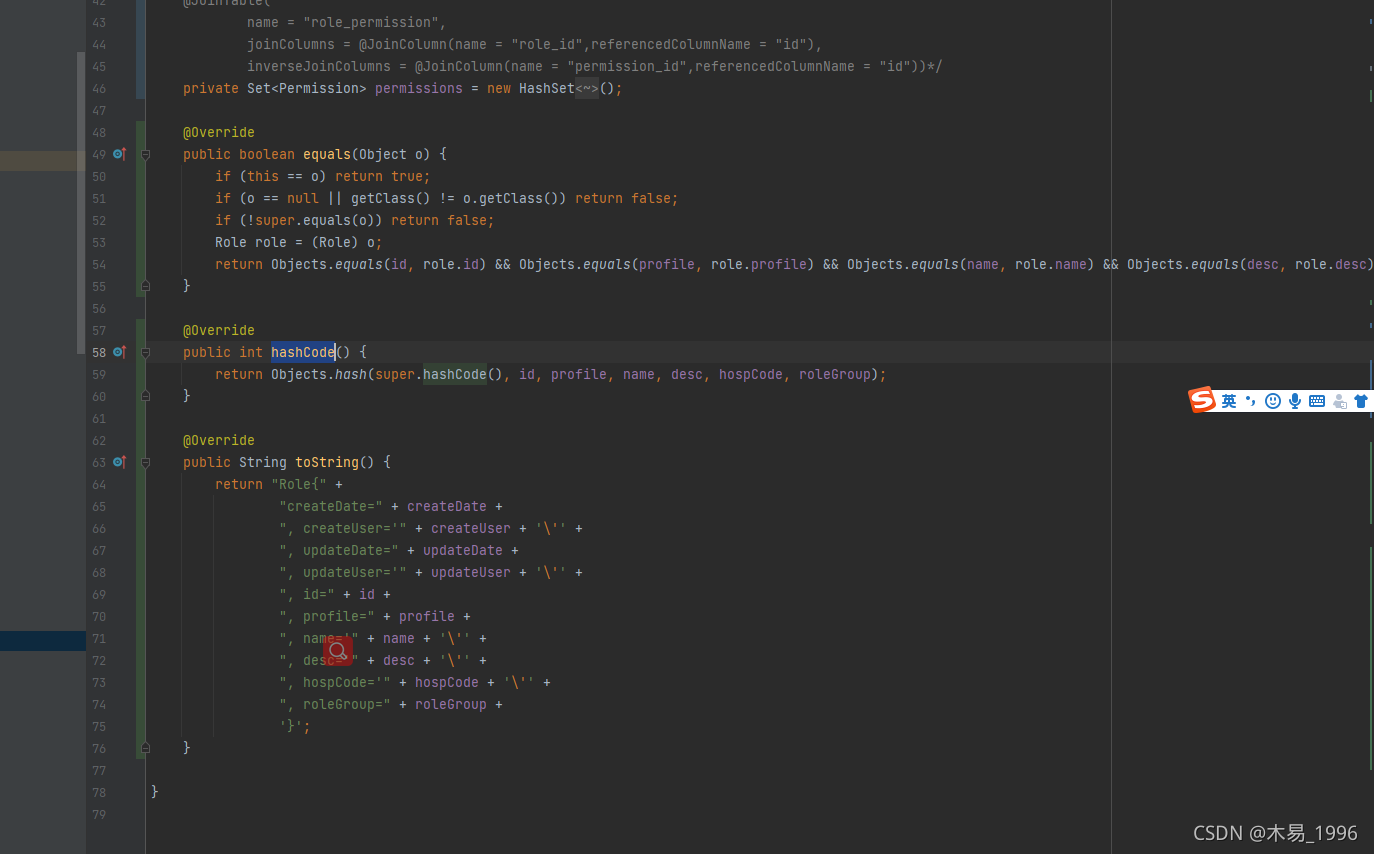Click the red magnifier icon near line 71
The height and width of the screenshot is (854, 1374).
(337, 650)
